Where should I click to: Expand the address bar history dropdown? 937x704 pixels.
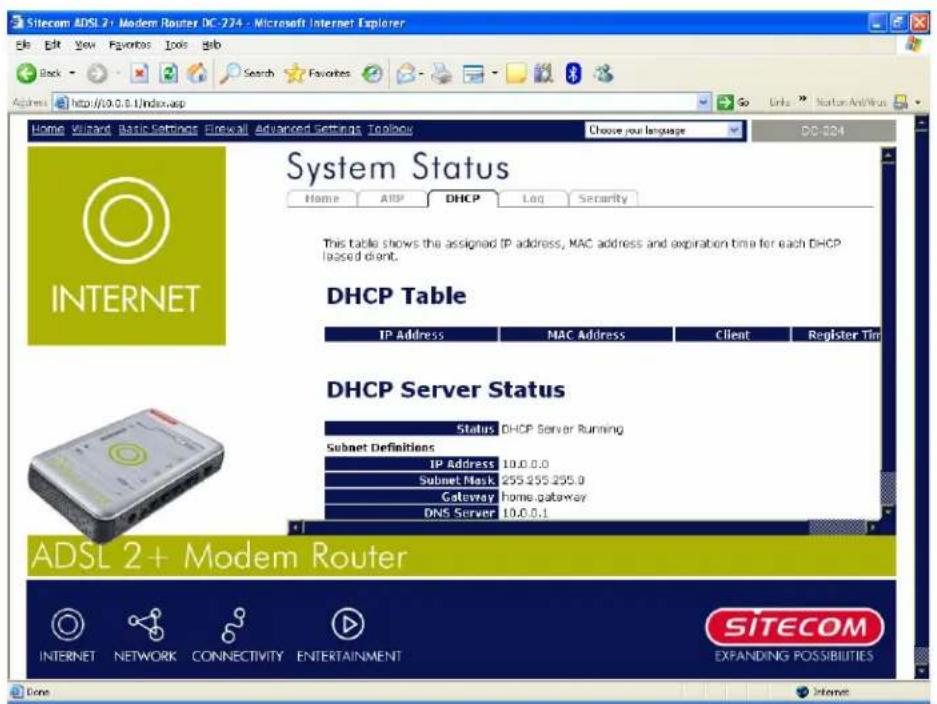pos(704,102)
